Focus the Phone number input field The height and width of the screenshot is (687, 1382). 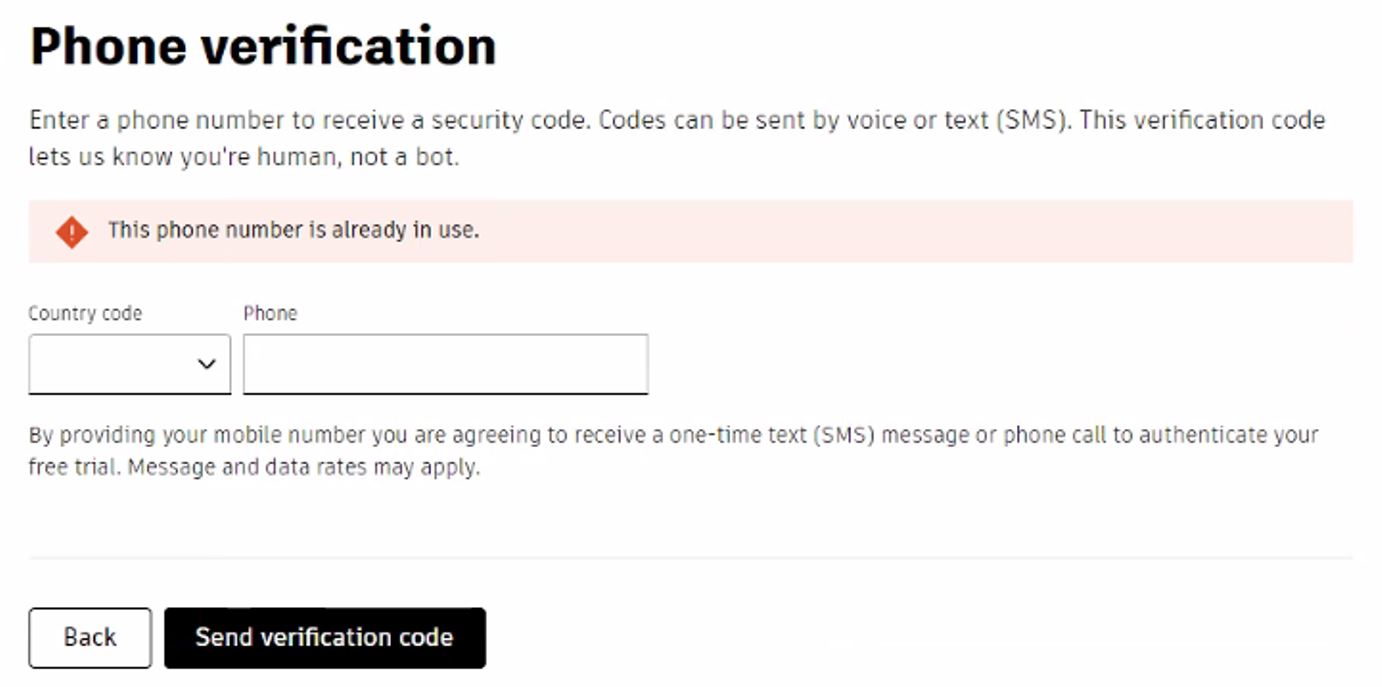[445, 364]
